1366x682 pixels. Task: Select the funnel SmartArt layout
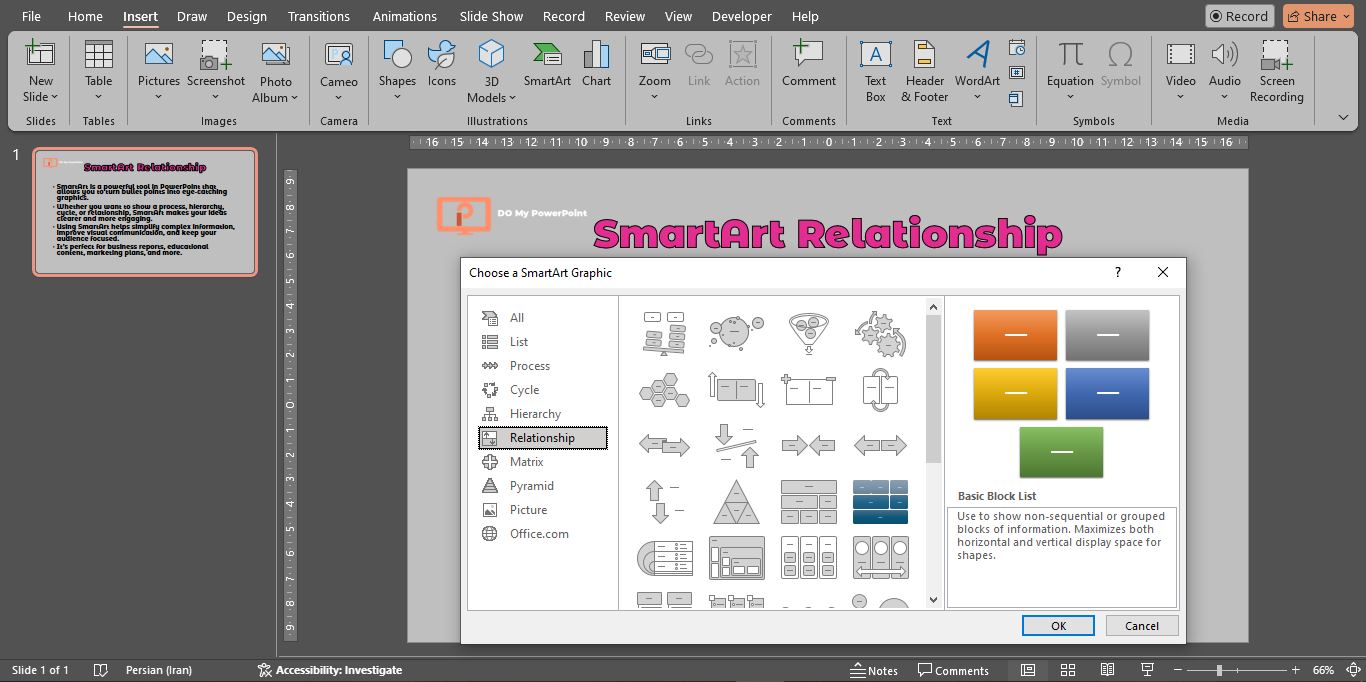[808, 333]
